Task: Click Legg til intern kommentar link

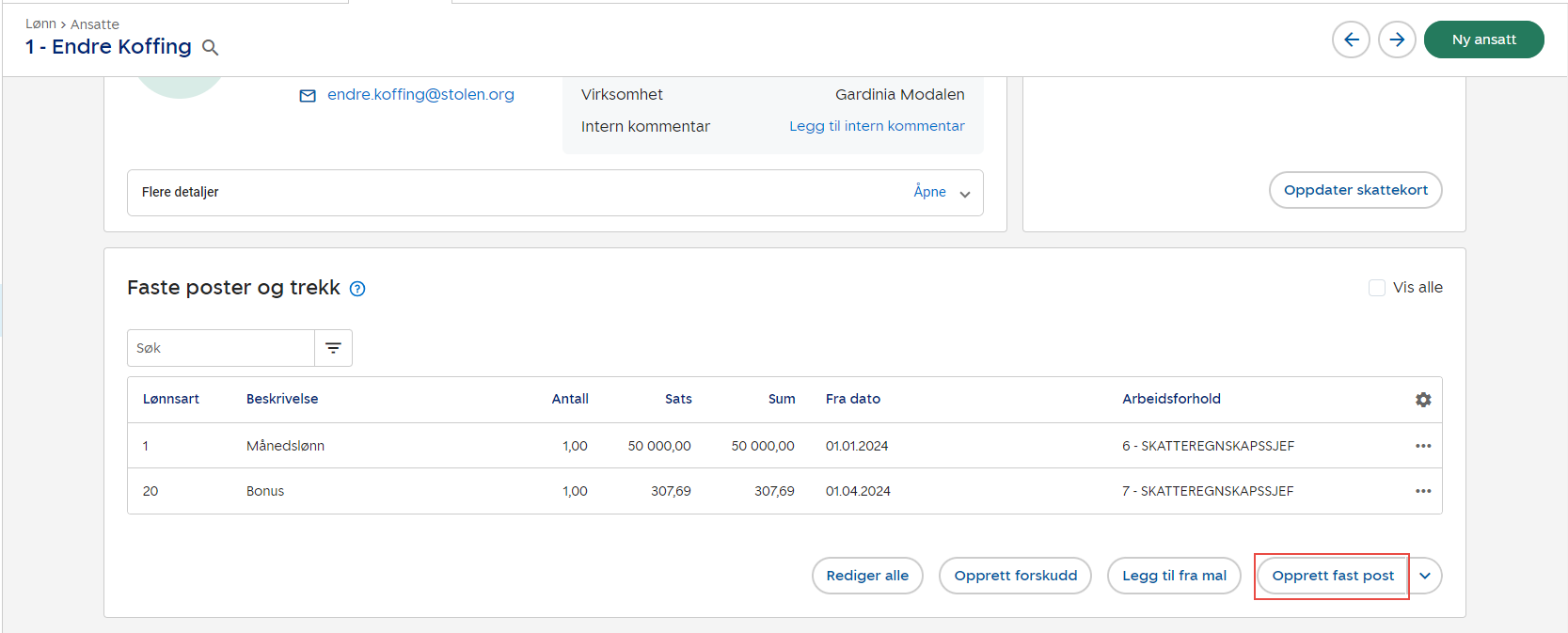Action: pos(877,126)
